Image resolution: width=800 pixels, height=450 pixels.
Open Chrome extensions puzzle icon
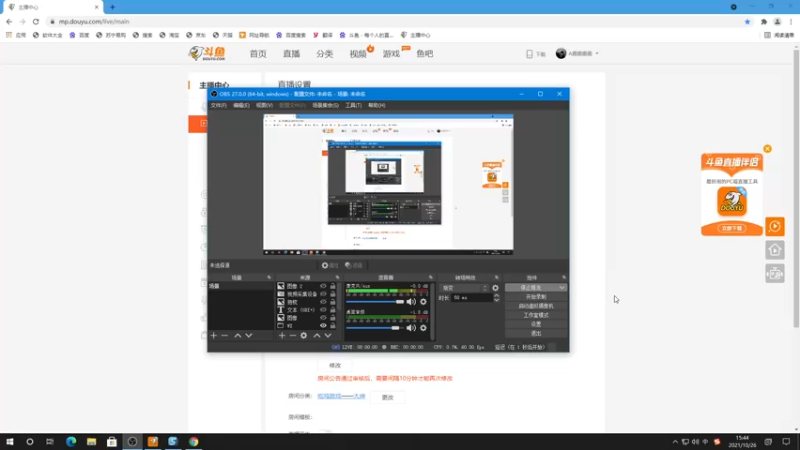[x=764, y=21]
